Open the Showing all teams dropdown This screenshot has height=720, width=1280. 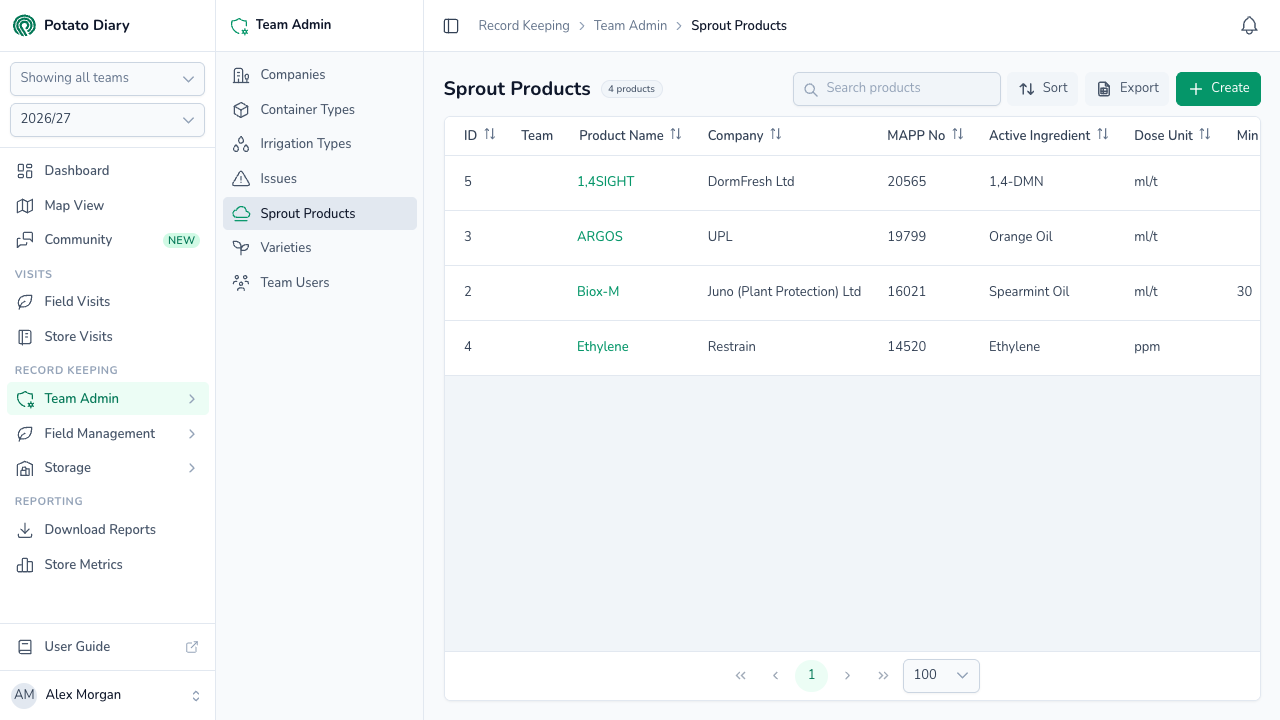click(107, 78)
